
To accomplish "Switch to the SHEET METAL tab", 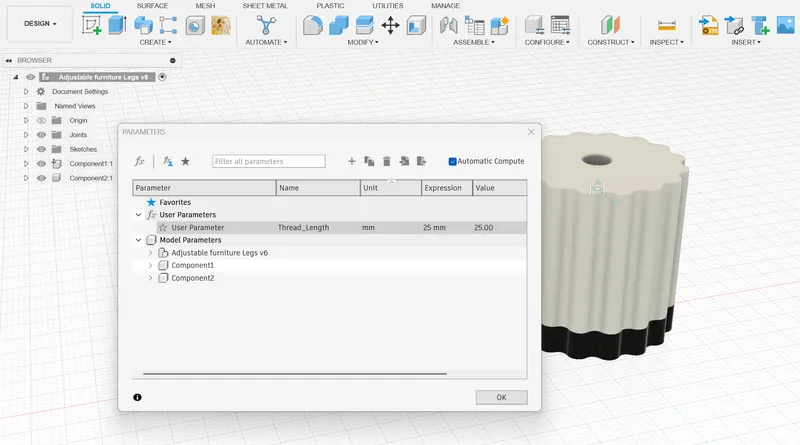I will point(264,6).
